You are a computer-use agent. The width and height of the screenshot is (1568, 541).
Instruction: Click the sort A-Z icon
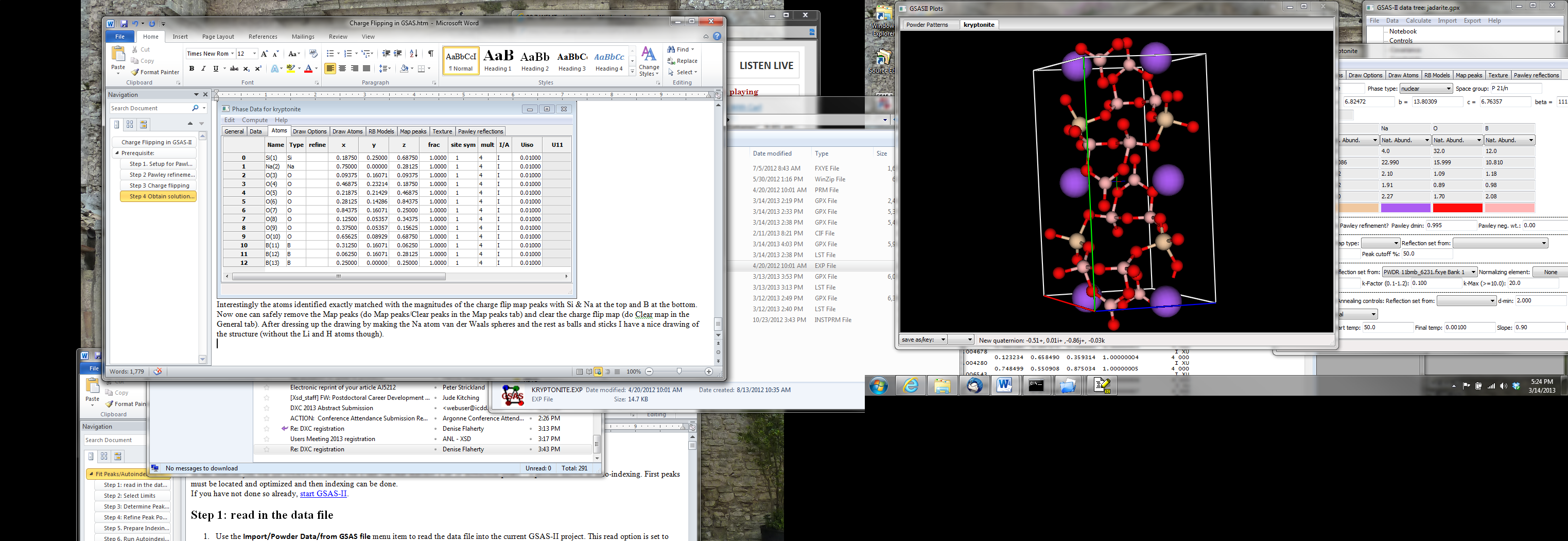click(x=414, y=54)
